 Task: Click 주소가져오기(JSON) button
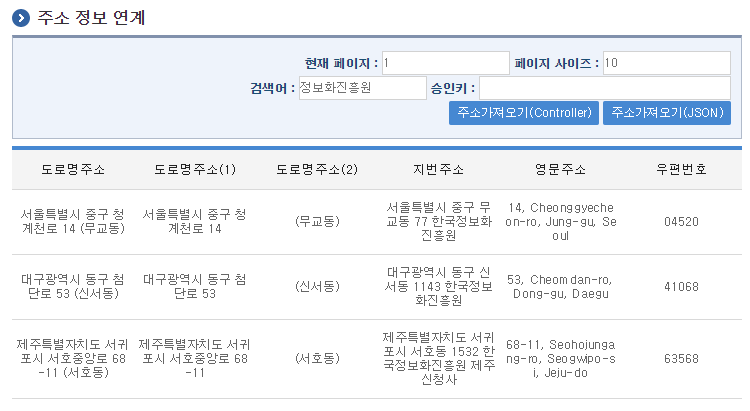667,113
